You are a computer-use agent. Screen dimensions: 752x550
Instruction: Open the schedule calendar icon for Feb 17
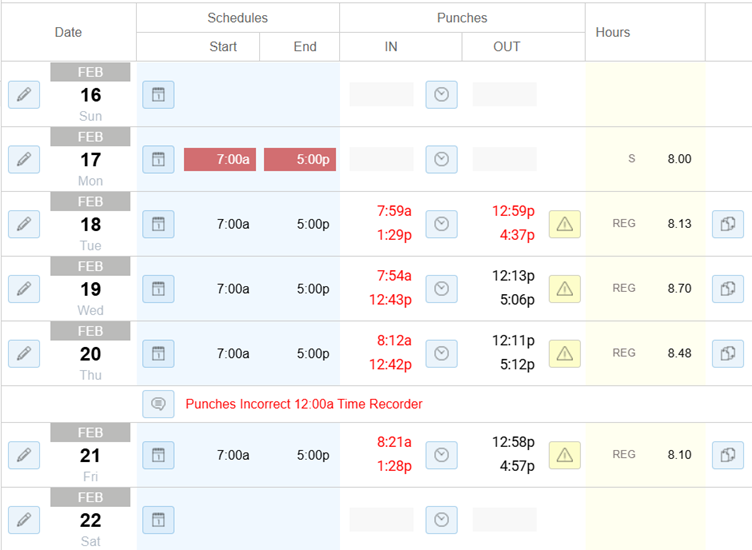(x=158, y=159)
